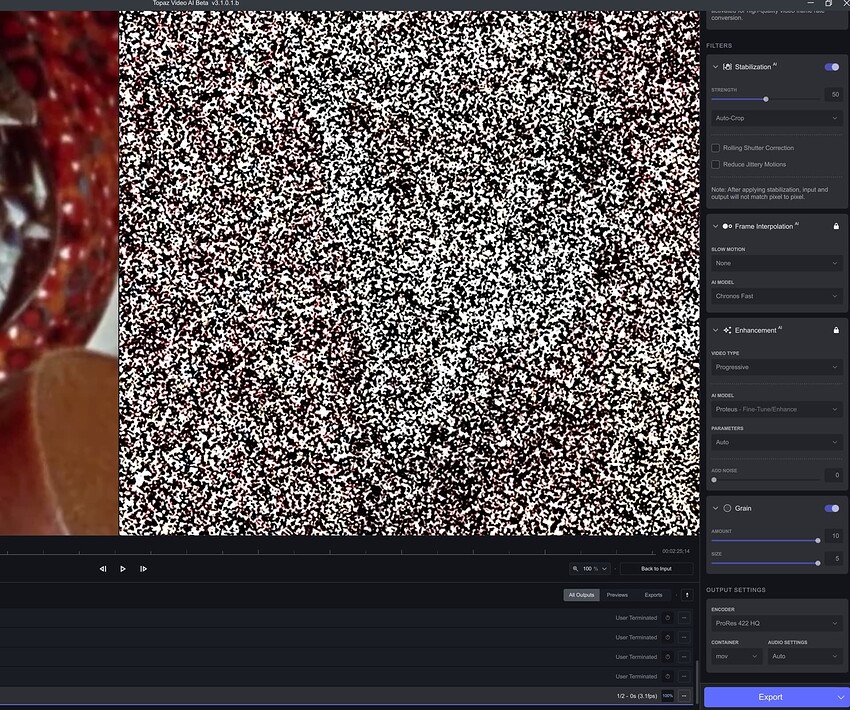Open the Audio Settings Auto dropdown
This screenshot has width=850, height=710.
click(804, 656)
